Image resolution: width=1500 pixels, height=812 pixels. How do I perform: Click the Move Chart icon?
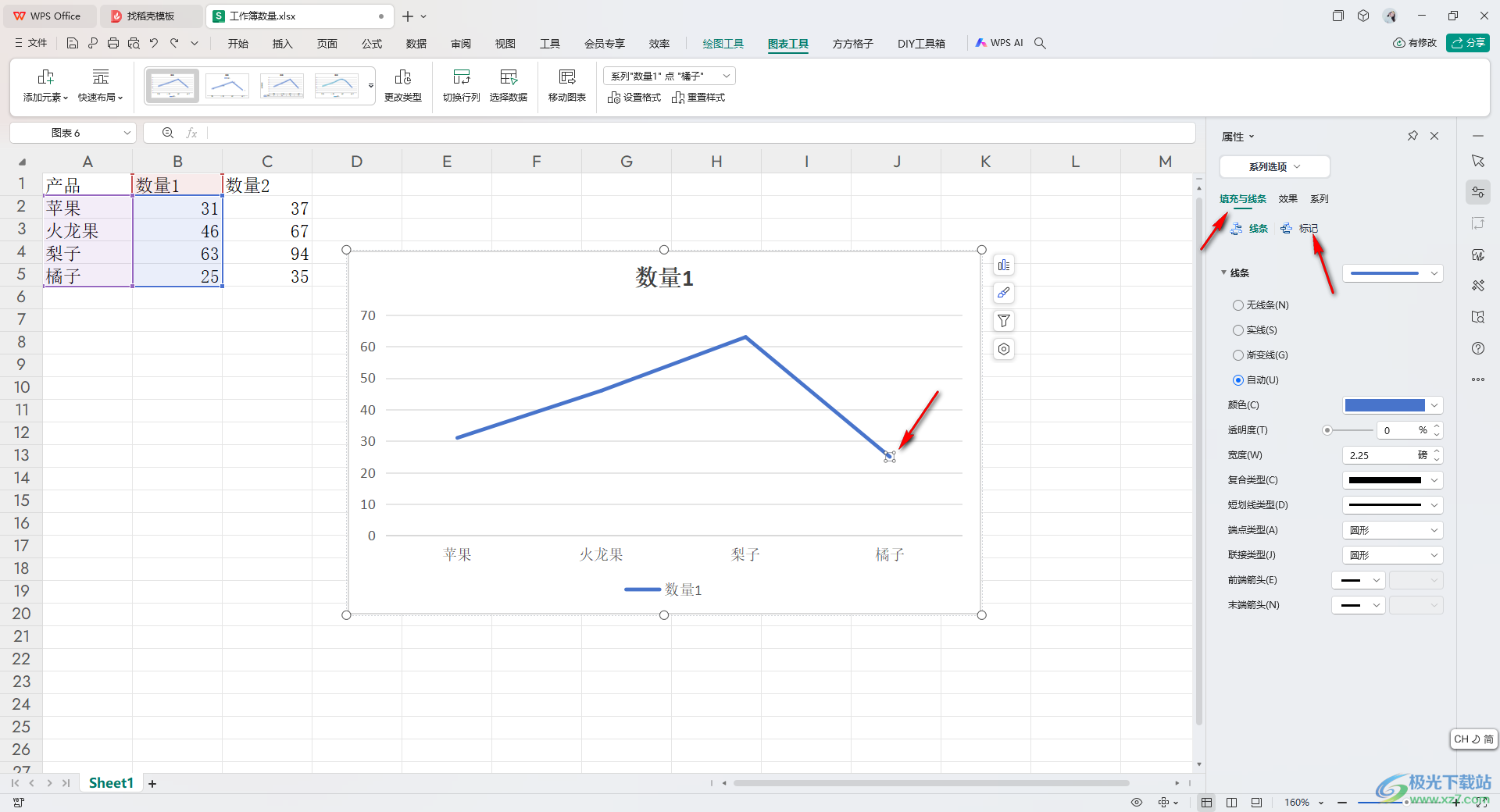click(567, 77)
